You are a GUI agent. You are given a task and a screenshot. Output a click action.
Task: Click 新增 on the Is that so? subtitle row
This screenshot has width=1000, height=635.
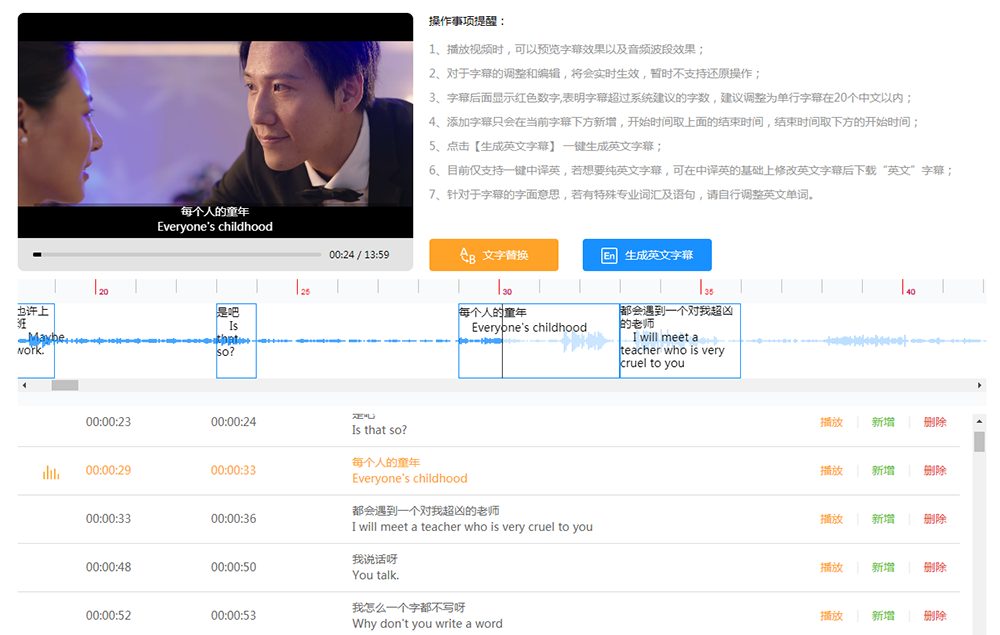point(883,422)
